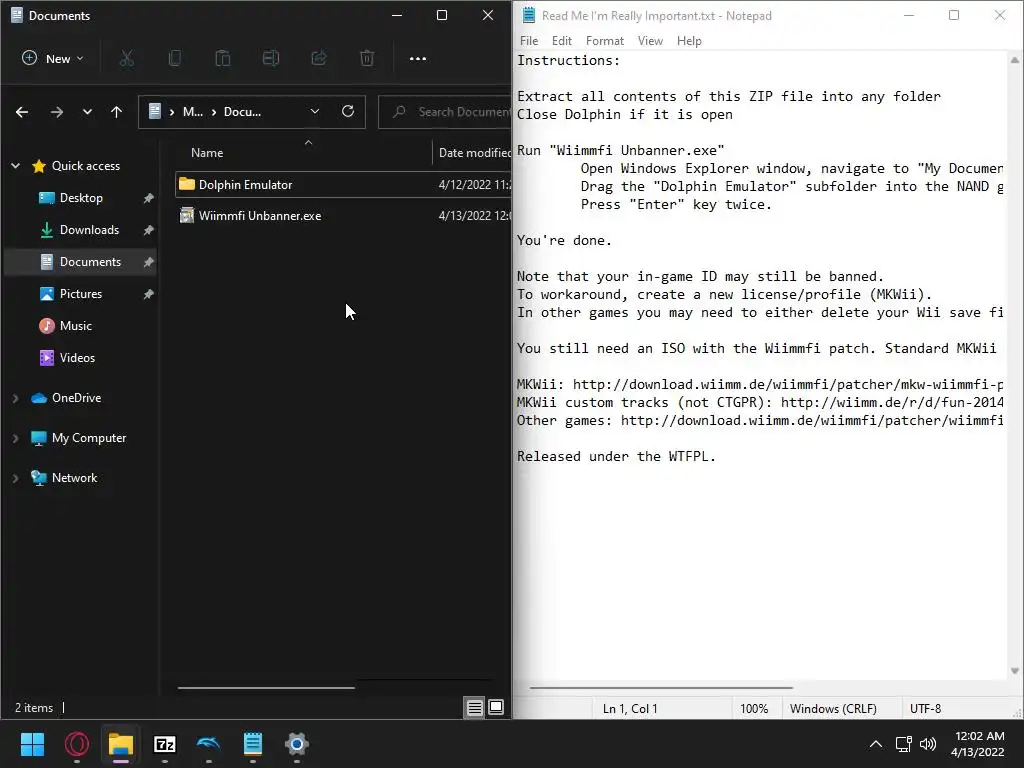Go forward with the Explorer forward arrow

click(57, 112)
